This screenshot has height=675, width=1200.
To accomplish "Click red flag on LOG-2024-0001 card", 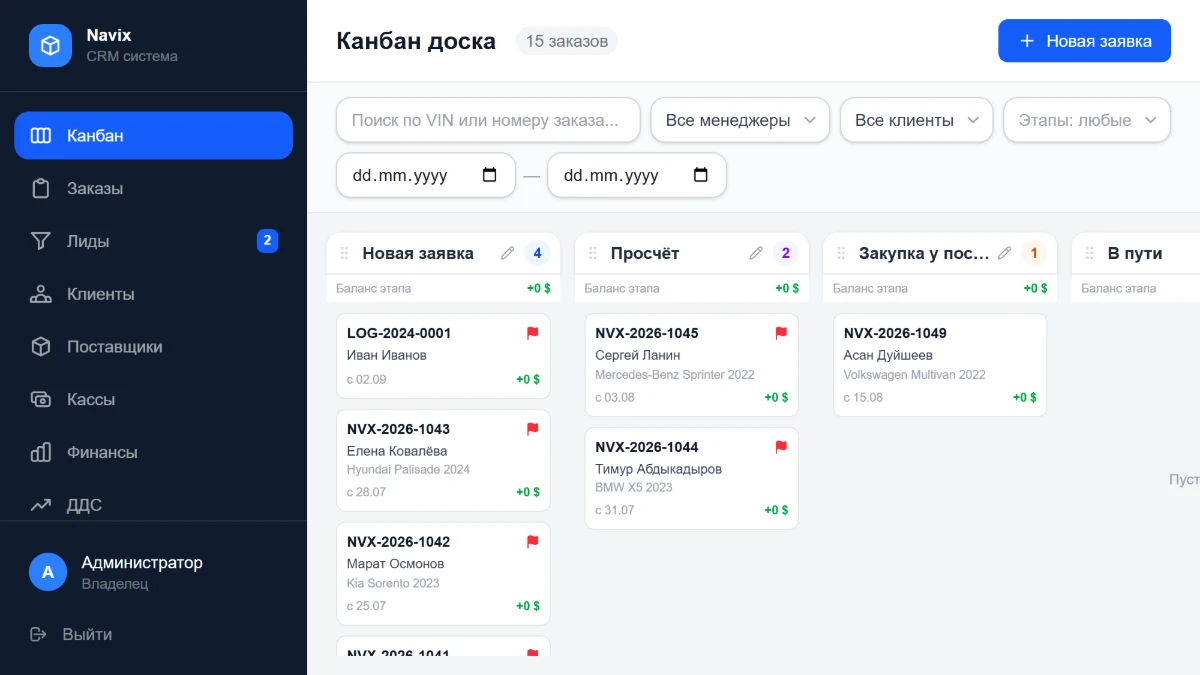I will point(533,333).
